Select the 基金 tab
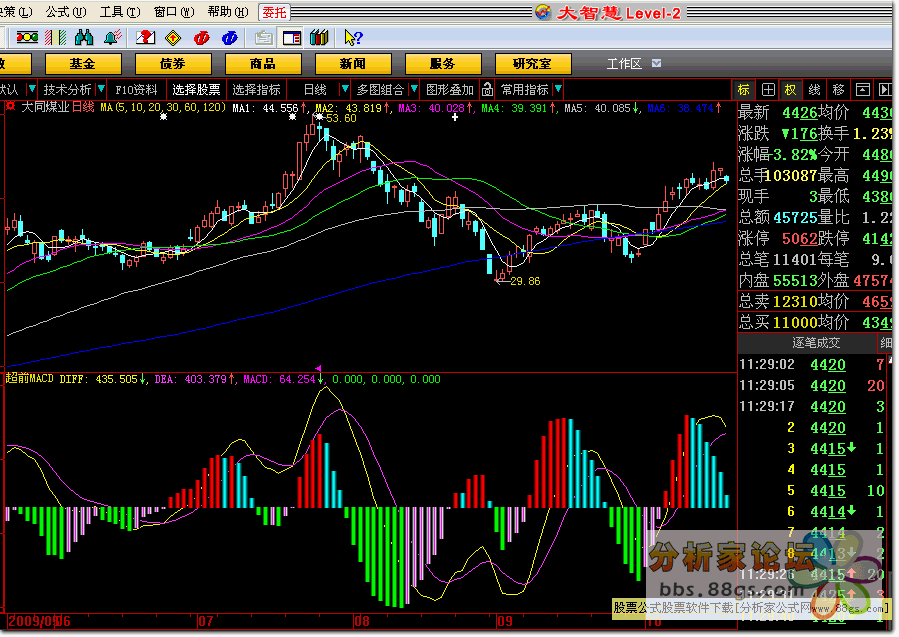This screenshot has height=637, width=899. (83, 64)
